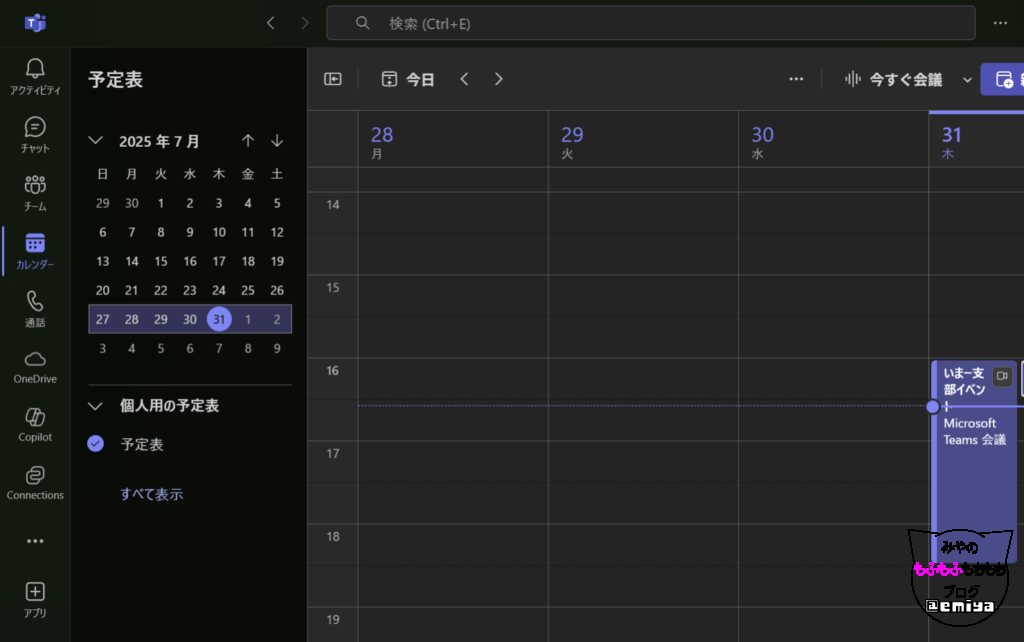The image size is (1024, 642).
Task: Open the Calls phone icon
Action: [x=35, y=301]
